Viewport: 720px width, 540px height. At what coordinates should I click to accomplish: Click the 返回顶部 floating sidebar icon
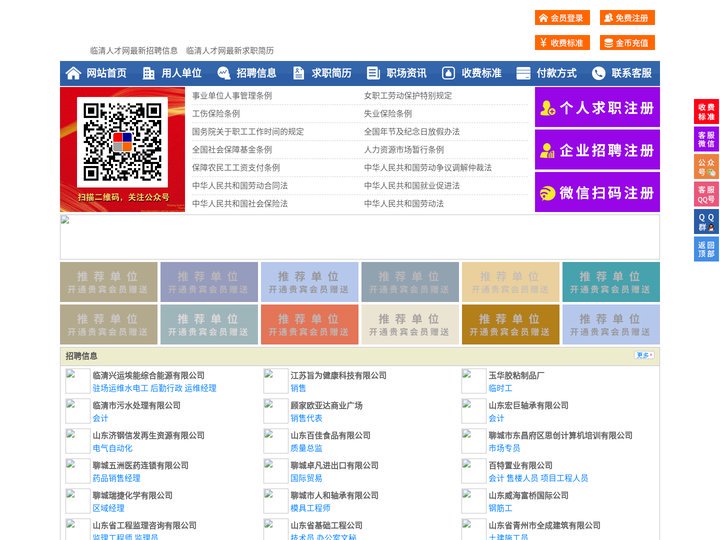(x=706, y=249)
